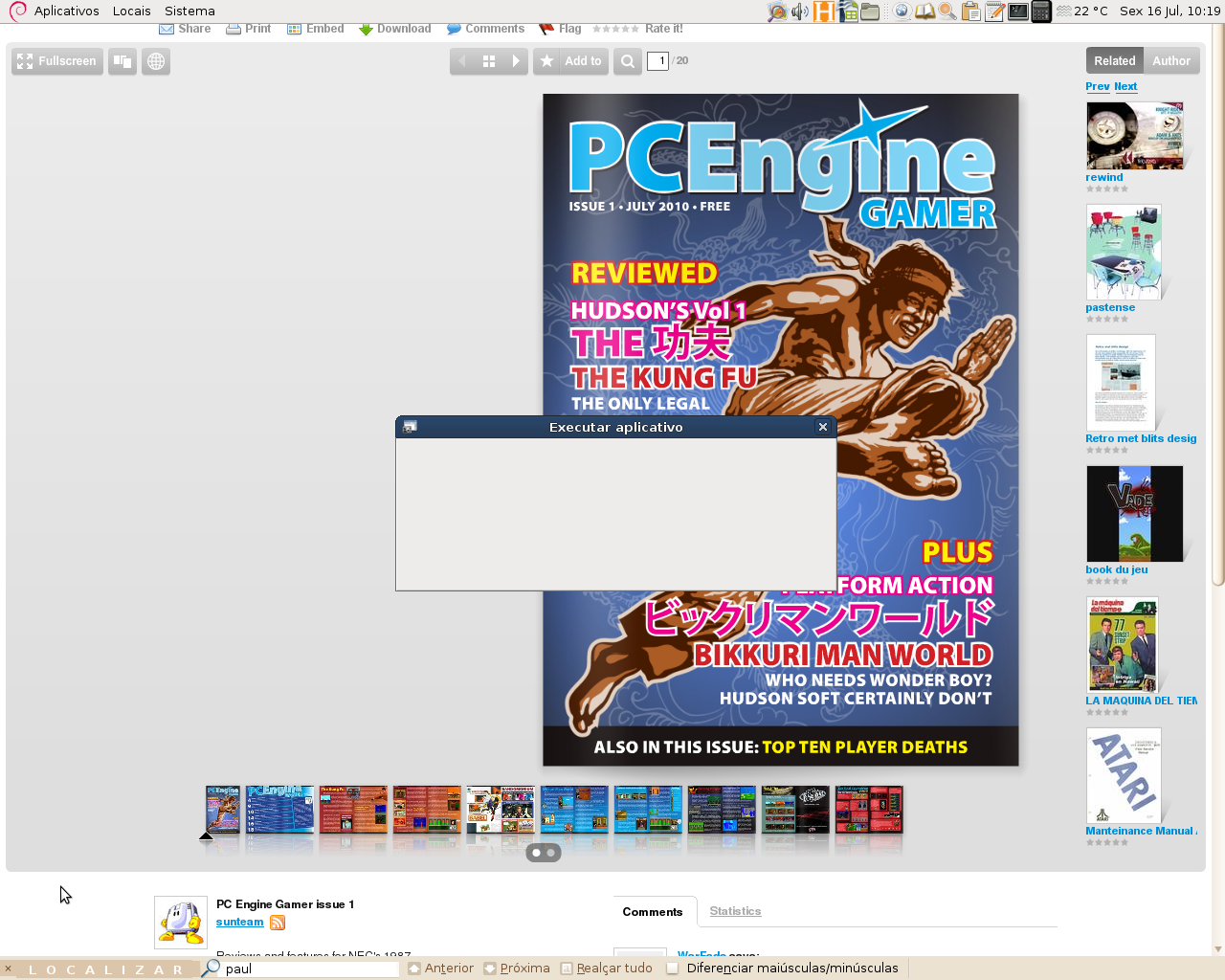Click the globe icon in viewer toolbar

coord(156,61)
